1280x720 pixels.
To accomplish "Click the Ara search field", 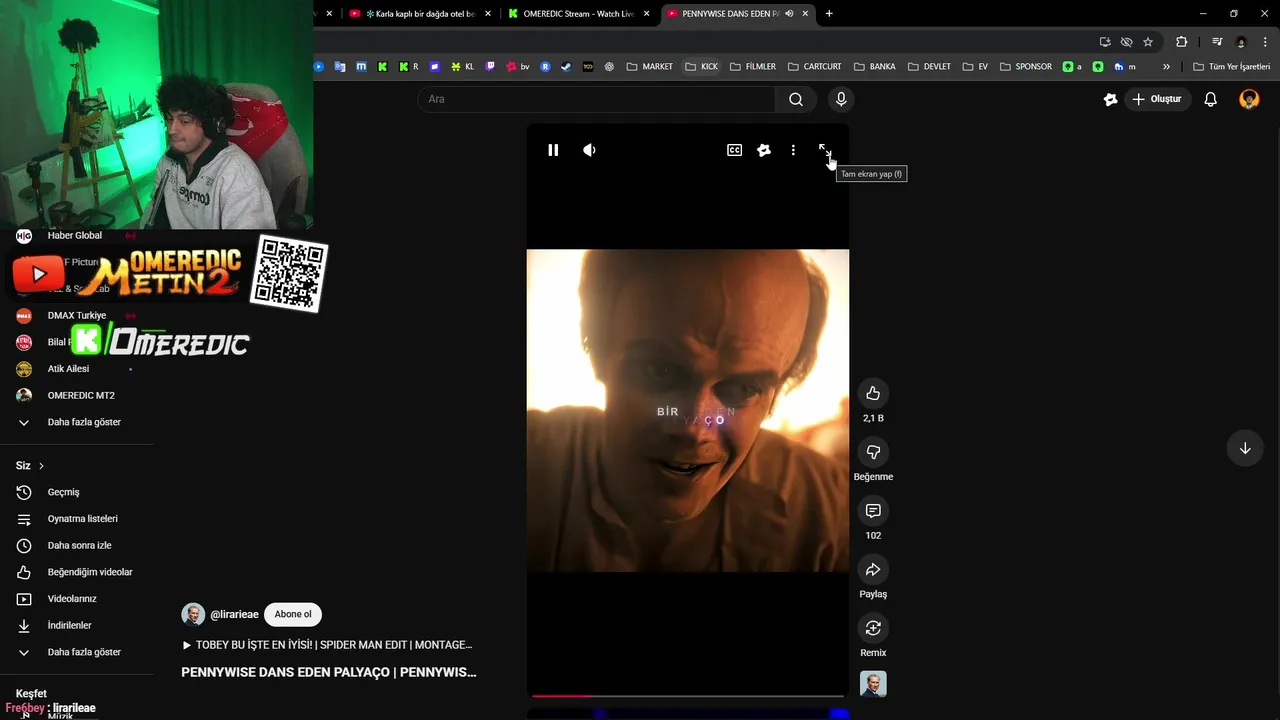I will [596, 99].
